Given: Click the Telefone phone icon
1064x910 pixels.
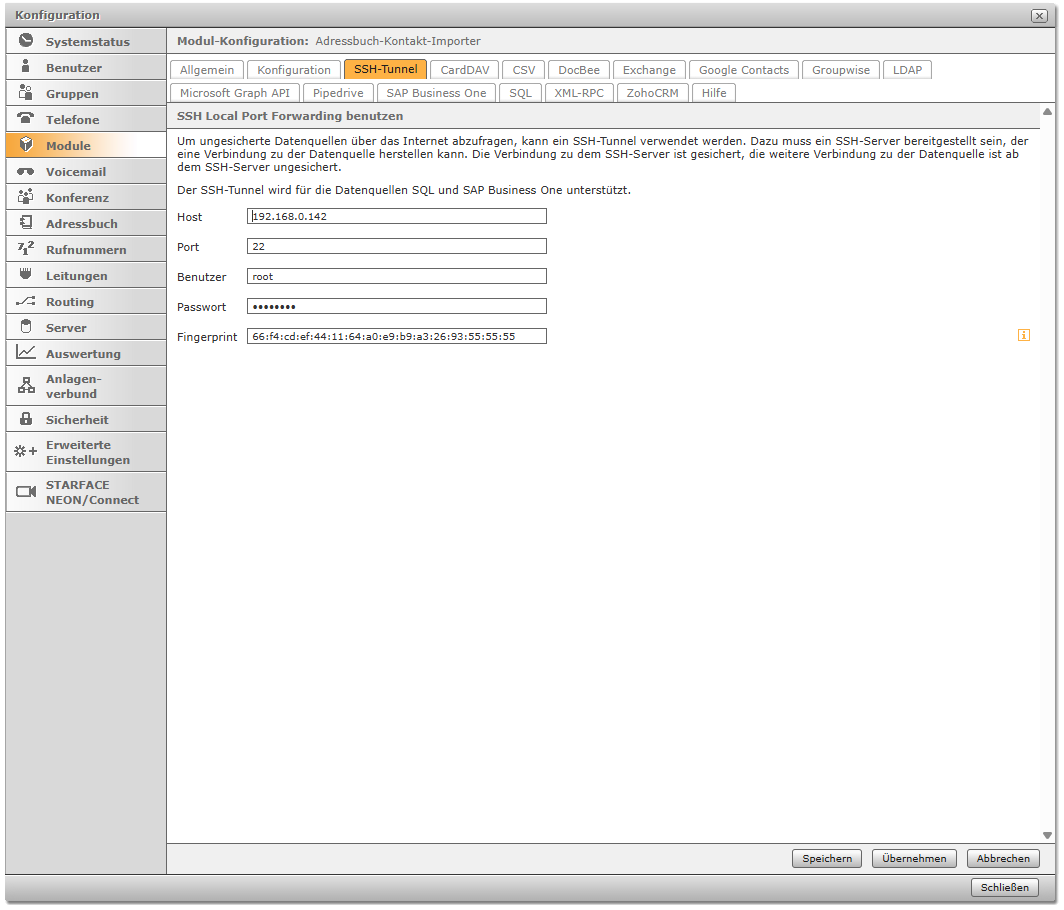Looking at the screenshot, I should 26,119.
